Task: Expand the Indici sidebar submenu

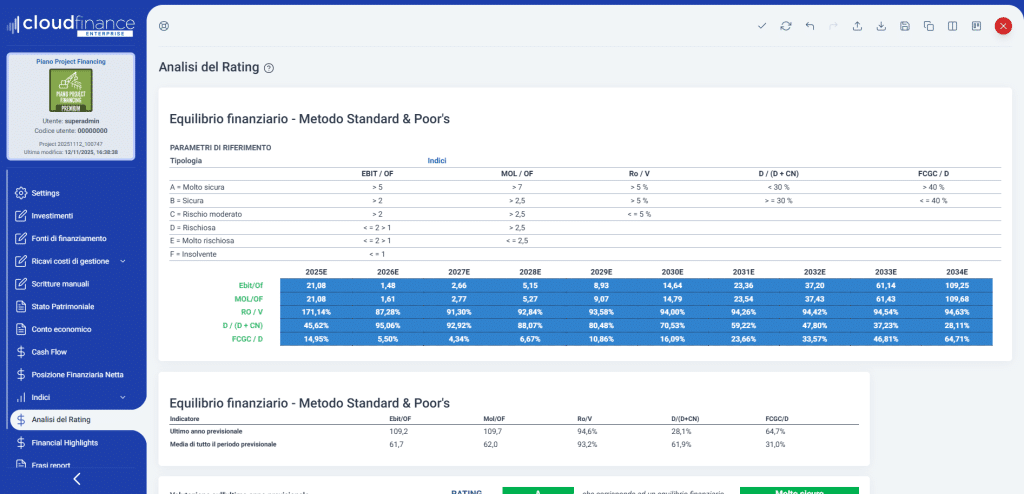Action: pyautogui.click(x=122, y=397)
